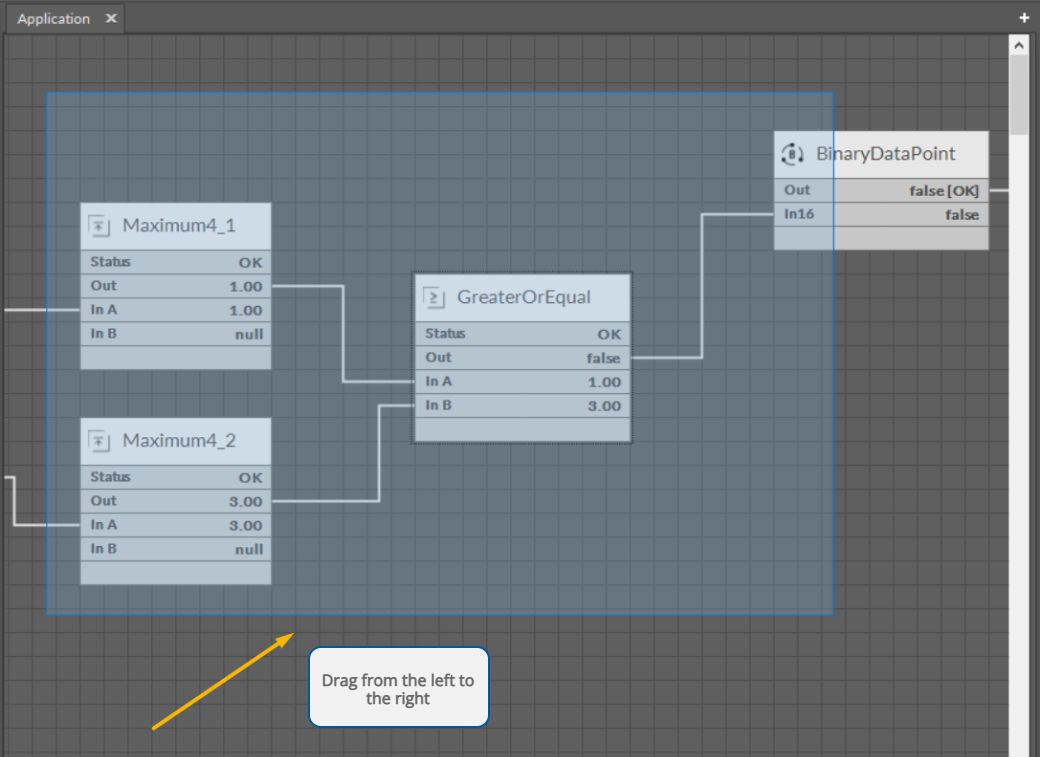Screen dimensions: 1040x757
Task: Click the vertical scrollbar thumb
Action: tap(1019, 95)
